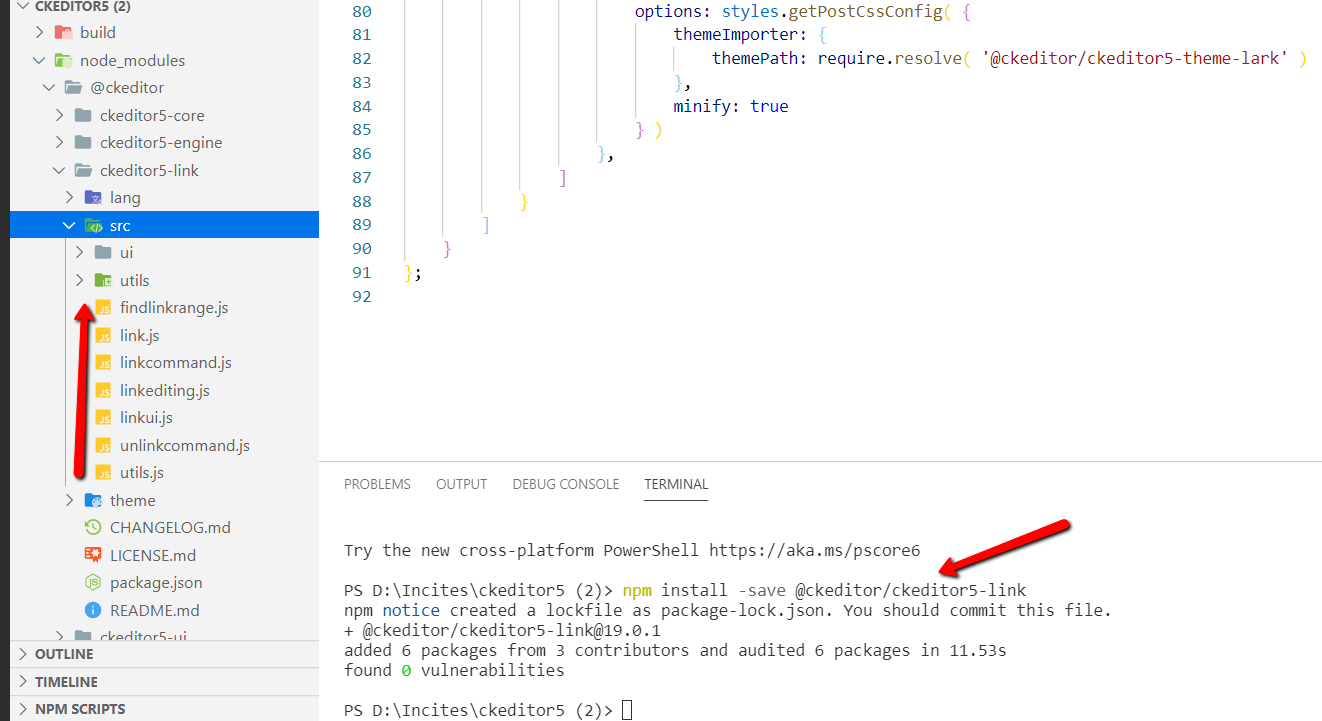This screenshot has width=1322, height=721.
Task: Collapse the node_modules folder
Action: [x=39, y=60]
